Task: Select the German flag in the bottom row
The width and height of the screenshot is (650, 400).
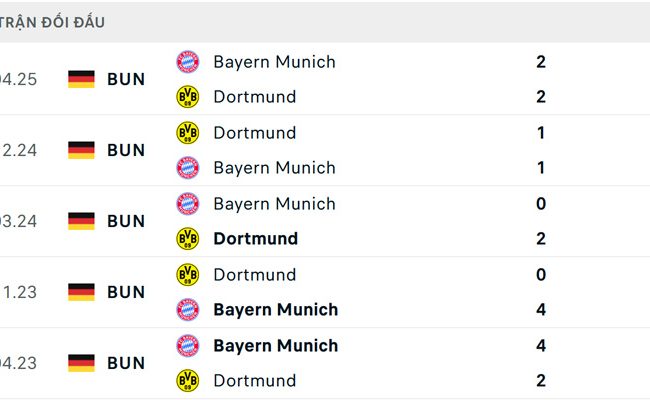Action: [x=81, y=363]
